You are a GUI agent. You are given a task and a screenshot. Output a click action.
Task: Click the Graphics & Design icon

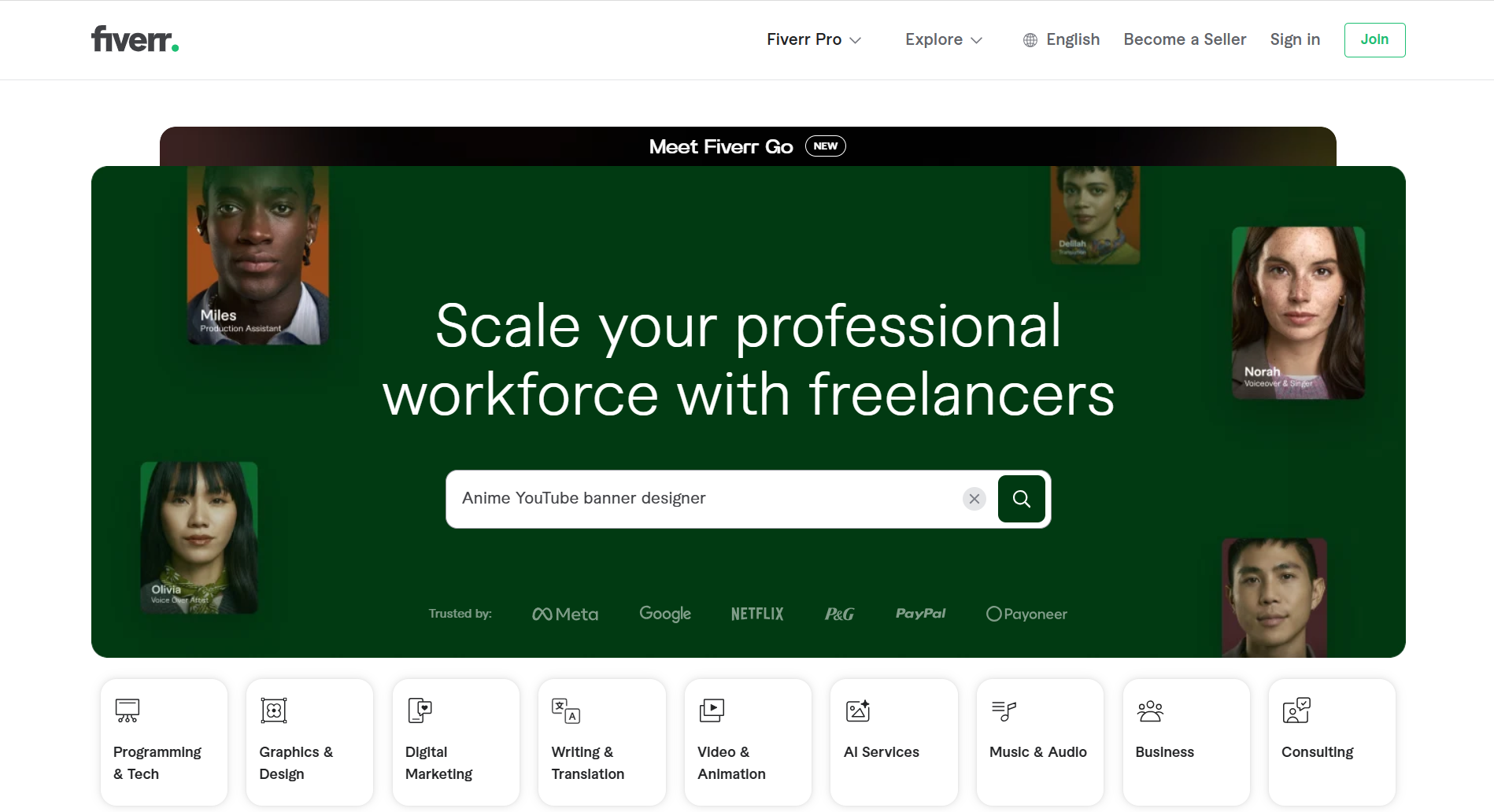(x=274, y=710)
